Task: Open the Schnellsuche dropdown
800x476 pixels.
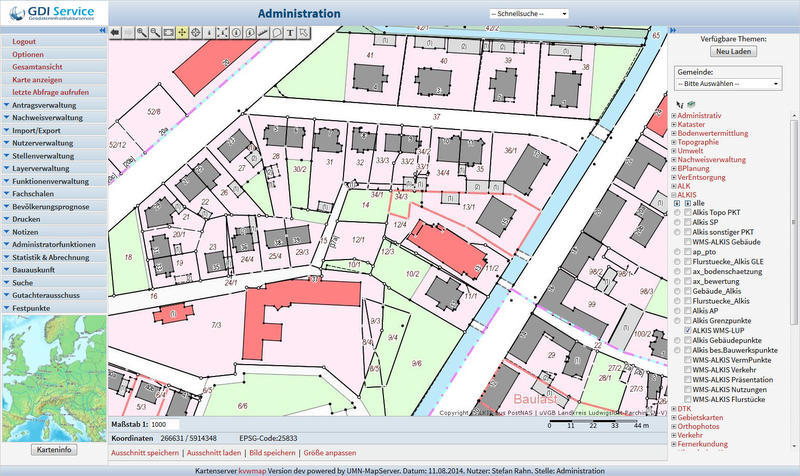Action: click(529, 14)
